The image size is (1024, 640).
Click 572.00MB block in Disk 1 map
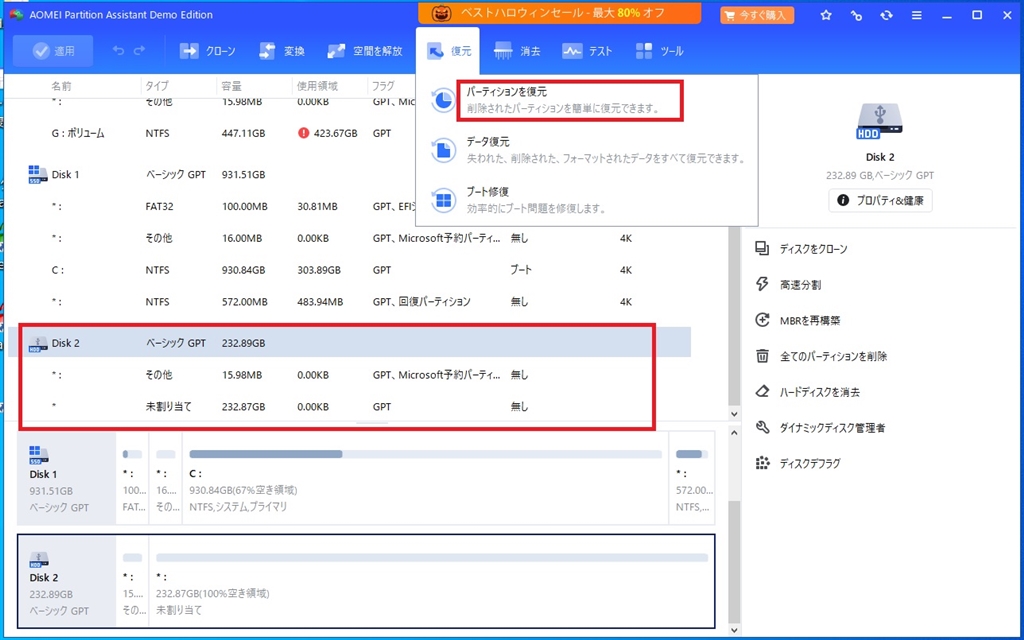click(x=692, y=478)
